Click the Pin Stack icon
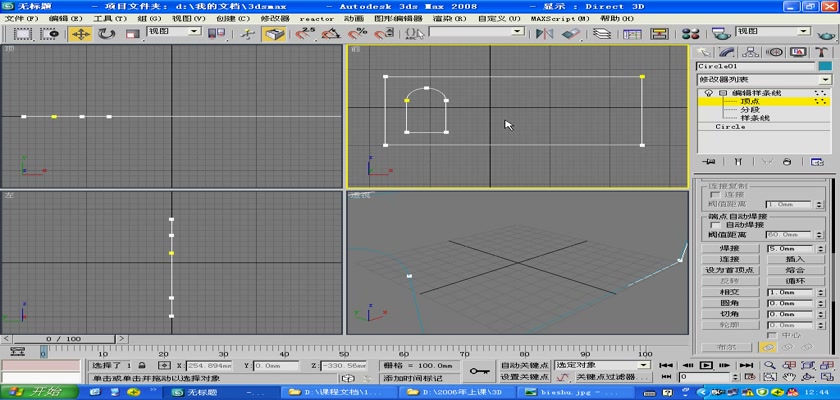The width and height of the screenshot is (840, 400). [x=711, y=162]
